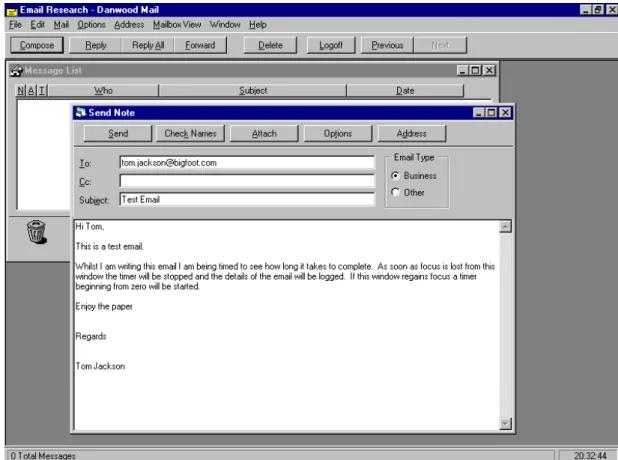Sort by the Subject column header
Image resolution: width=618 pixels, height=460 pixels.
253,91
